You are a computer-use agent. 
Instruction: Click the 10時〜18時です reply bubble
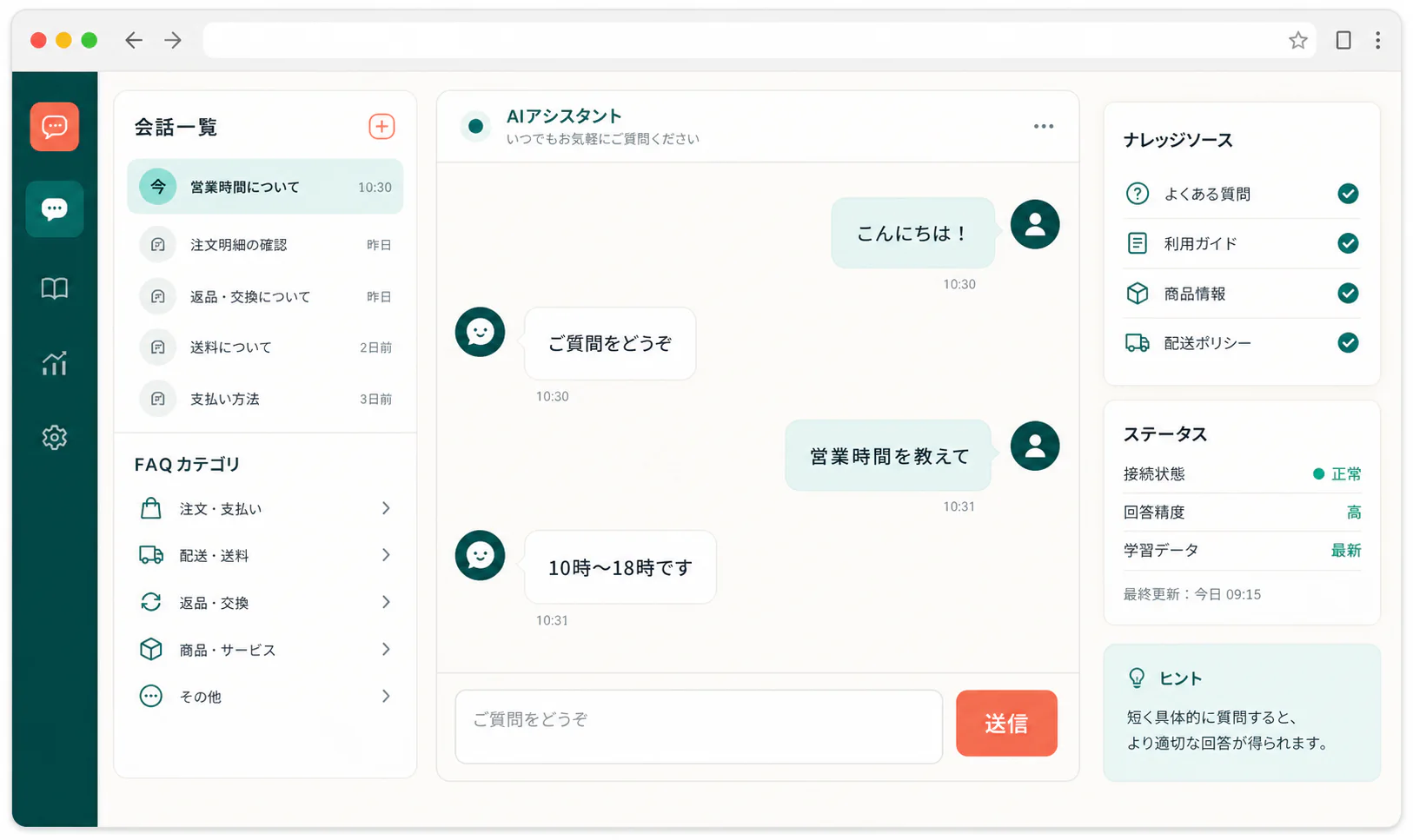point(620,567)
